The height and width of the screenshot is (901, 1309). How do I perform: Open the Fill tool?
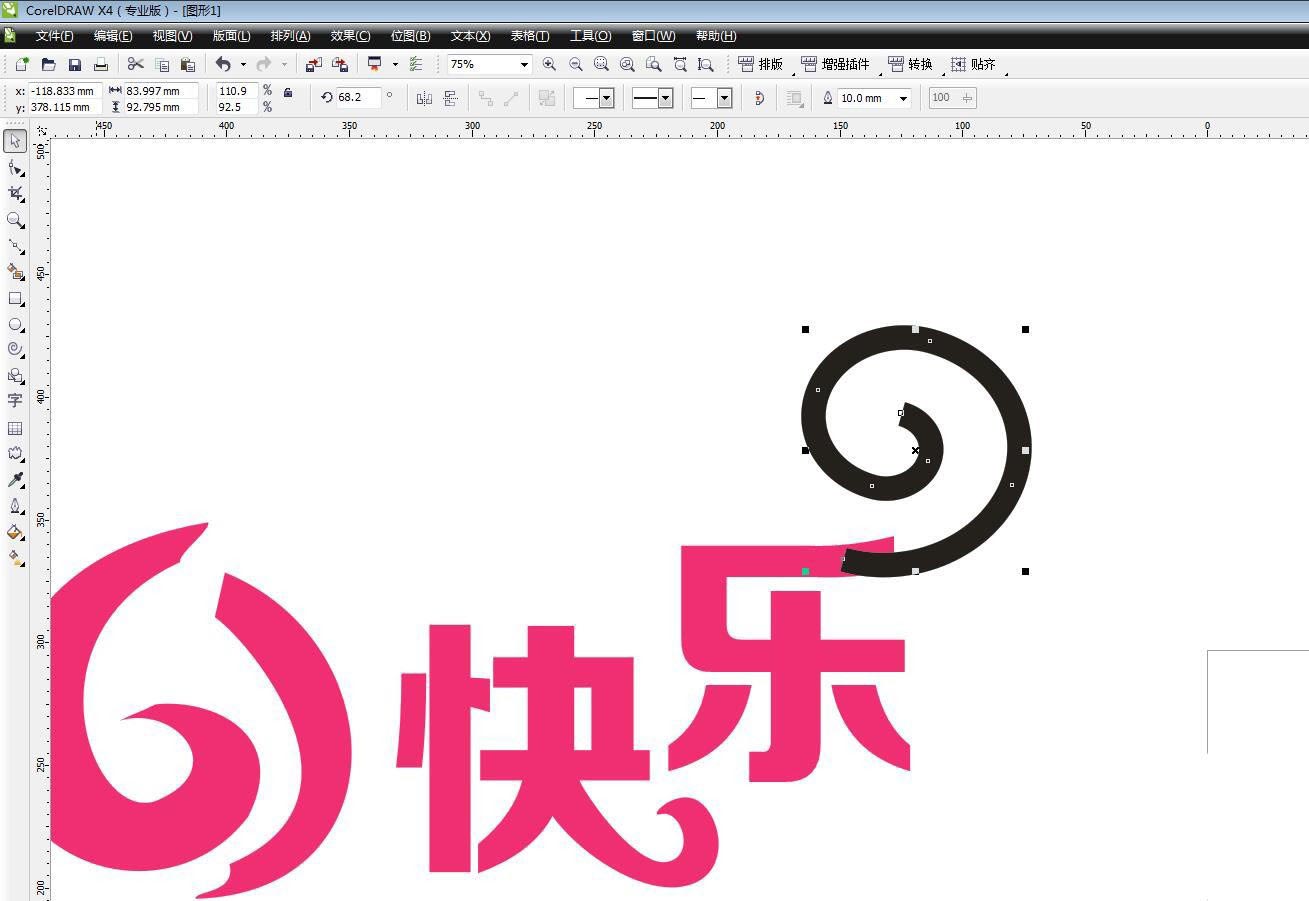coord(15,532)
